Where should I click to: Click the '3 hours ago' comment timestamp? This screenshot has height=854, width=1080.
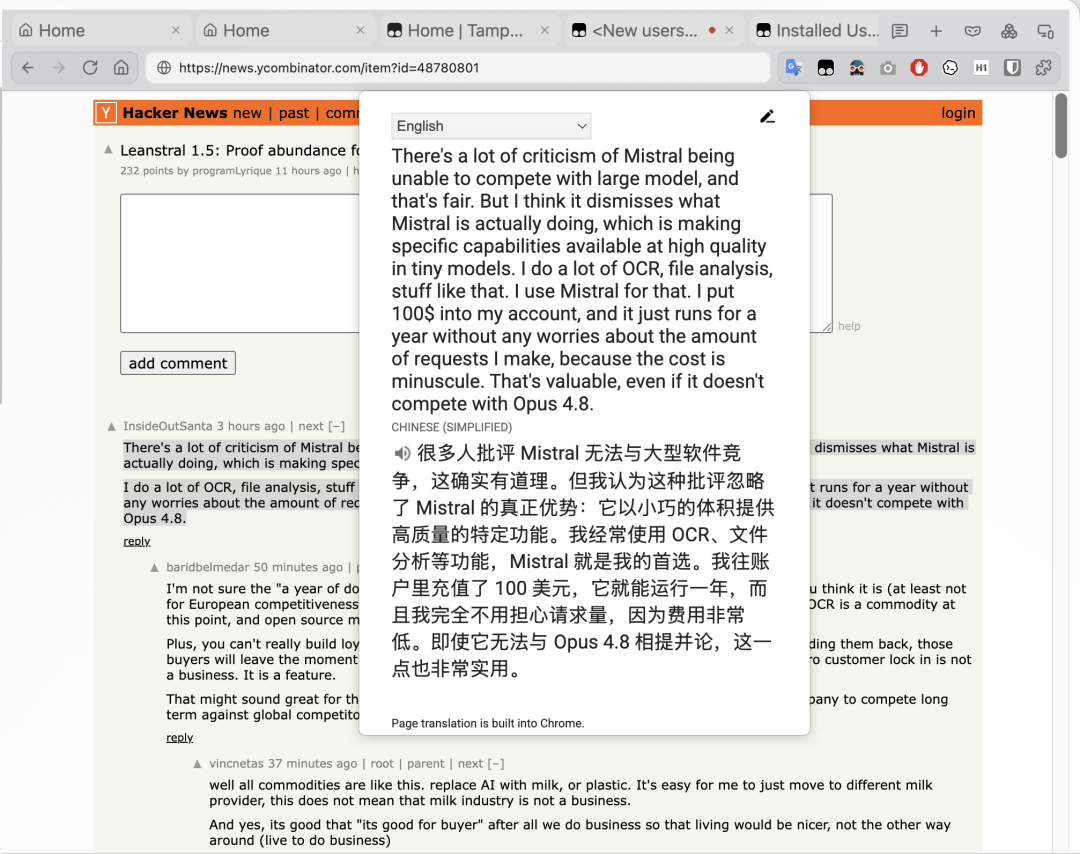(x=251, y=426)
